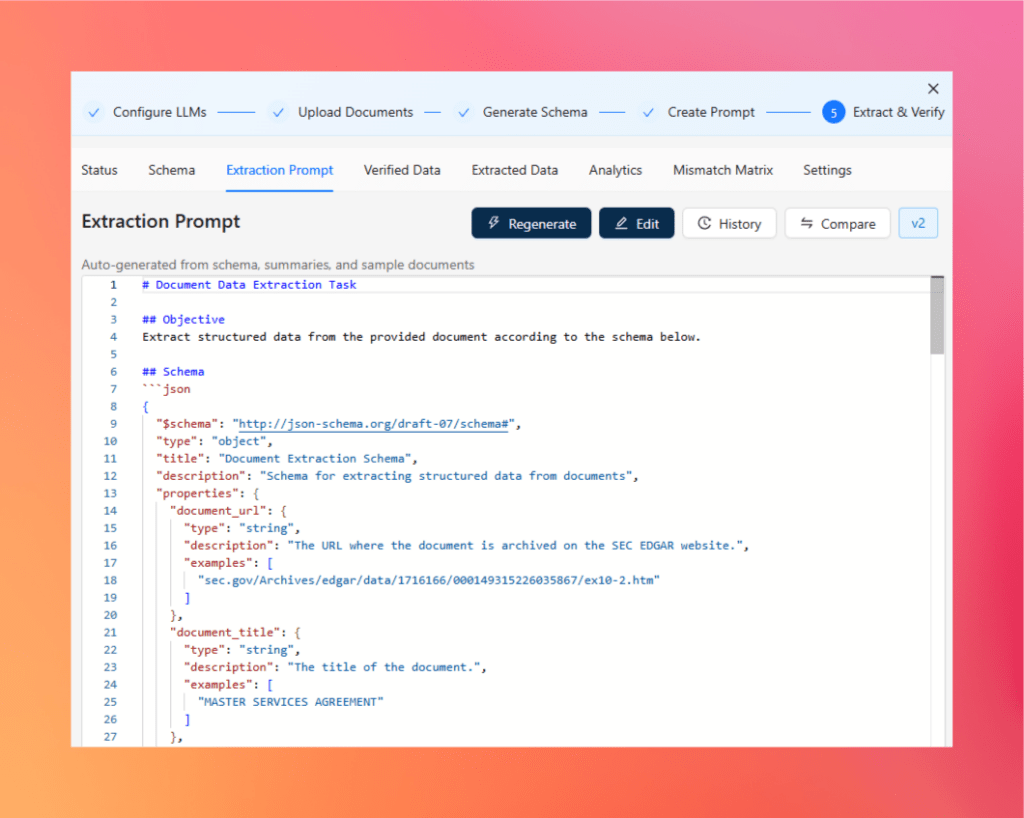Click the Configure LLMs checkmark step icon
This screenshot has height=818, width=1024.
pos(94,112)
